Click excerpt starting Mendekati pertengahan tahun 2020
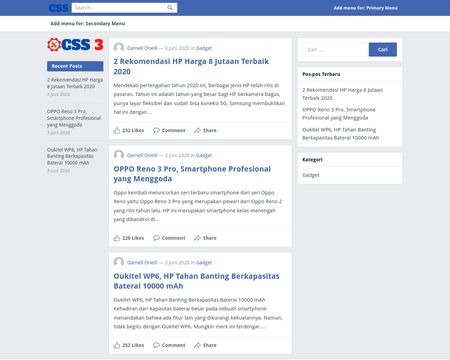This screenshot has height=360, width=450. (x=199, y=99)
